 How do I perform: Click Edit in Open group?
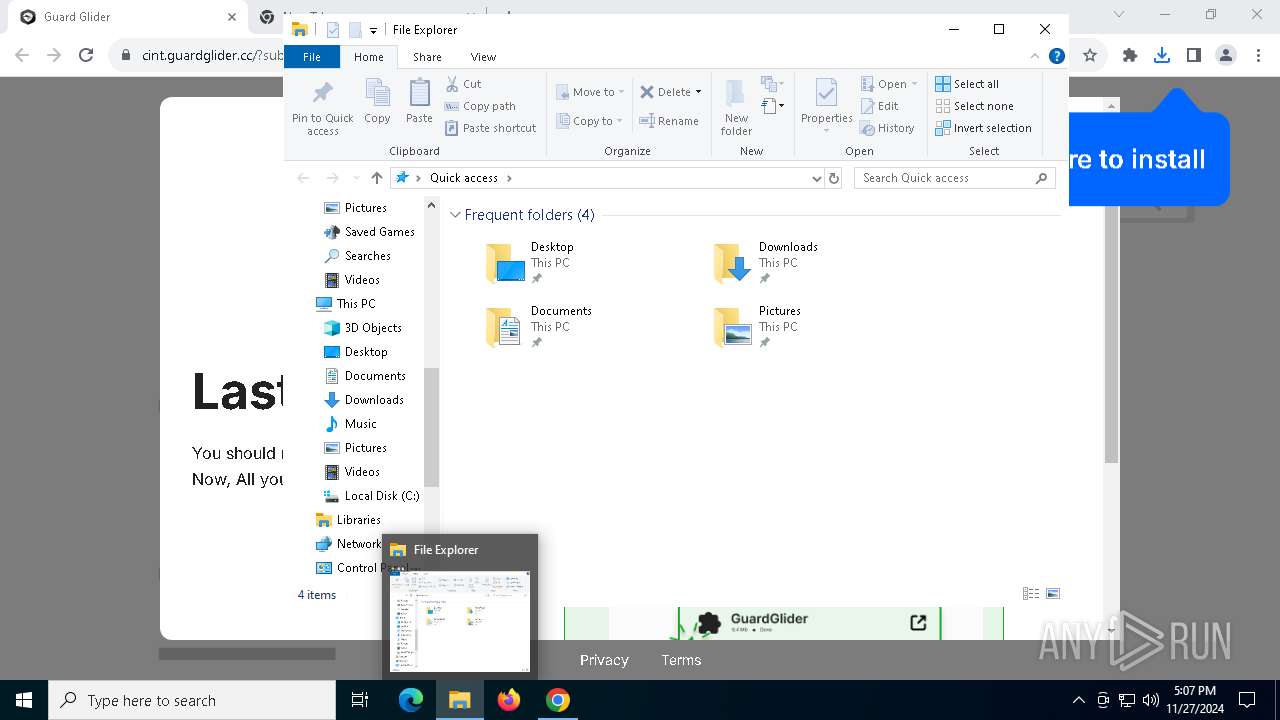pos(879,106)
